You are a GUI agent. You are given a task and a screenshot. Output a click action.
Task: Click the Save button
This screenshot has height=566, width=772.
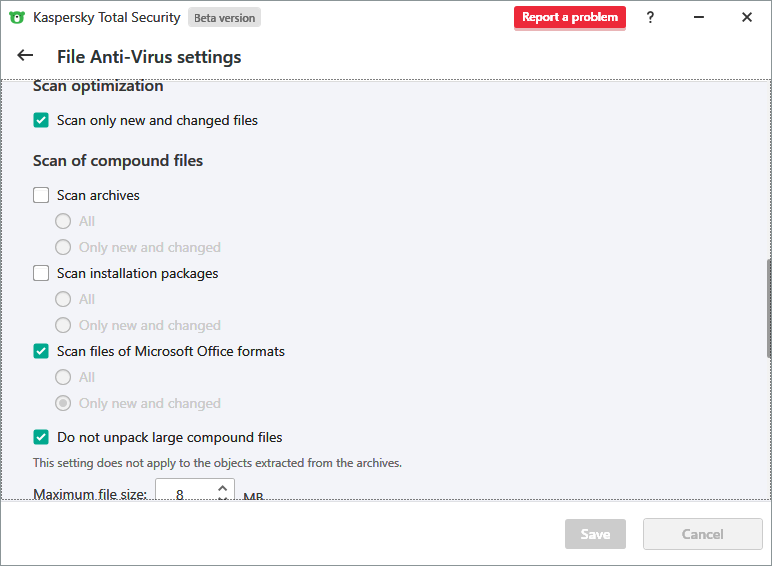pos(595,534)
